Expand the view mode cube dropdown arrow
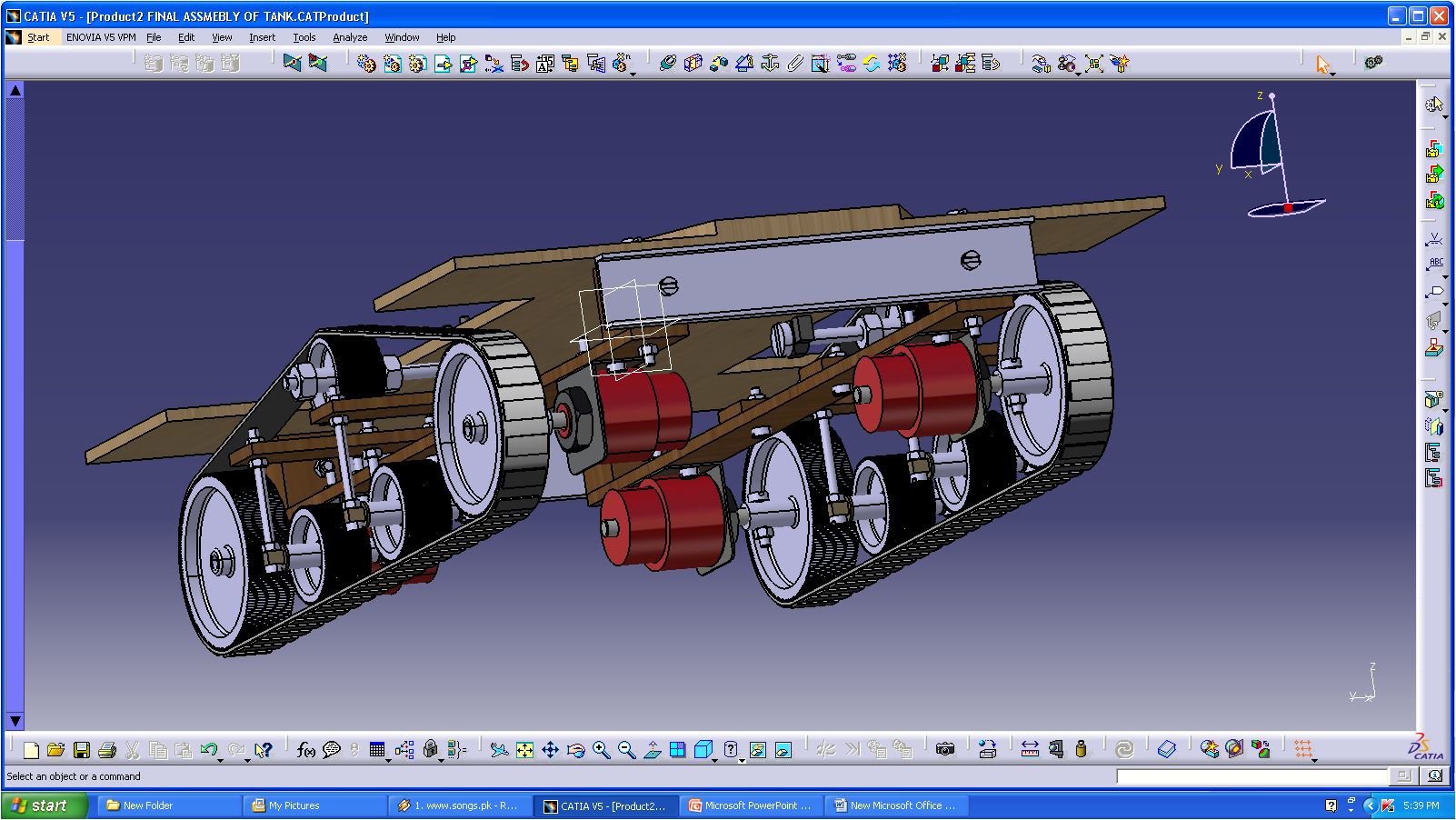Screen dimensions: 1456x820 click(x=715, y=759)
